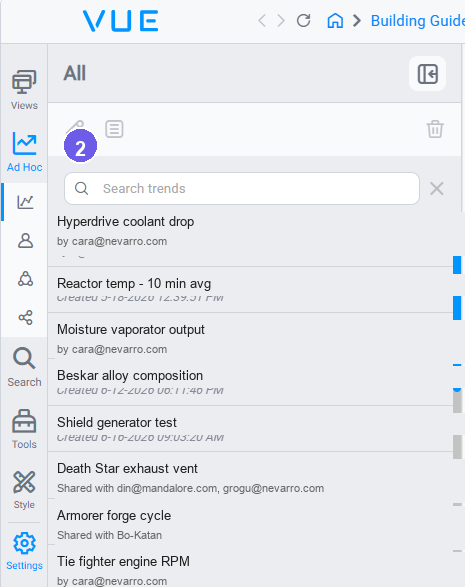Viewport: 465px width, 587px height.
Task: Select the Ad Hoc trends icon
Action: point(24,152)
